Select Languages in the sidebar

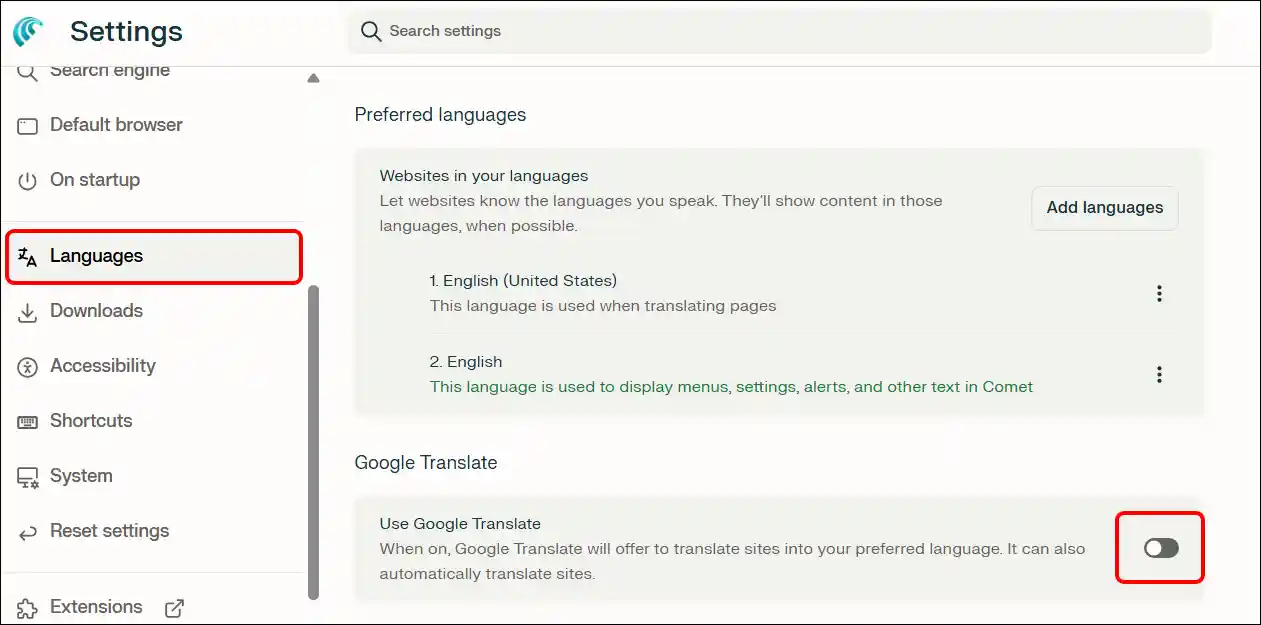click(96, 256)
